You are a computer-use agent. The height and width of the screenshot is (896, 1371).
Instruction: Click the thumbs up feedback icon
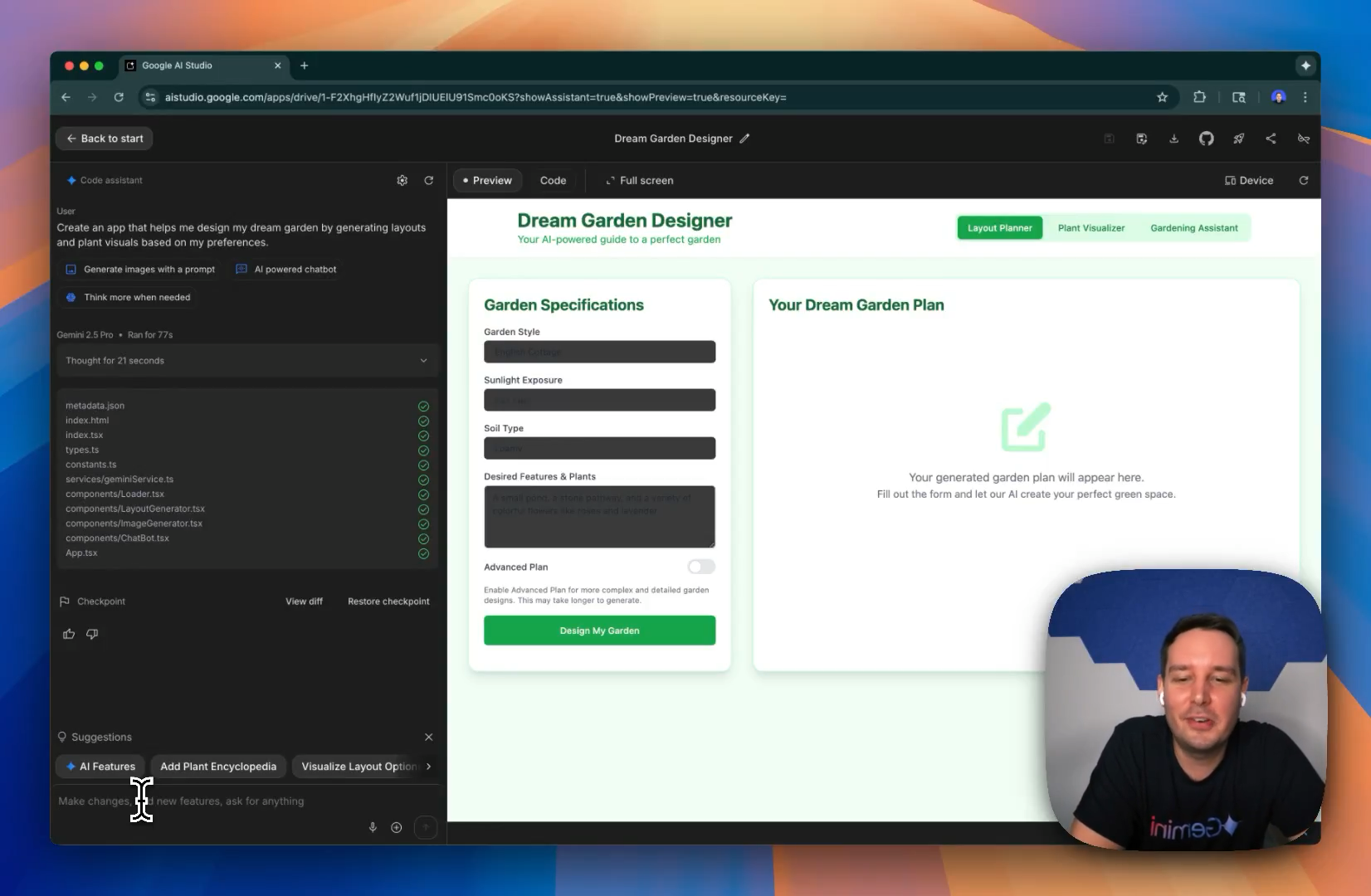(x=69, y=634)
